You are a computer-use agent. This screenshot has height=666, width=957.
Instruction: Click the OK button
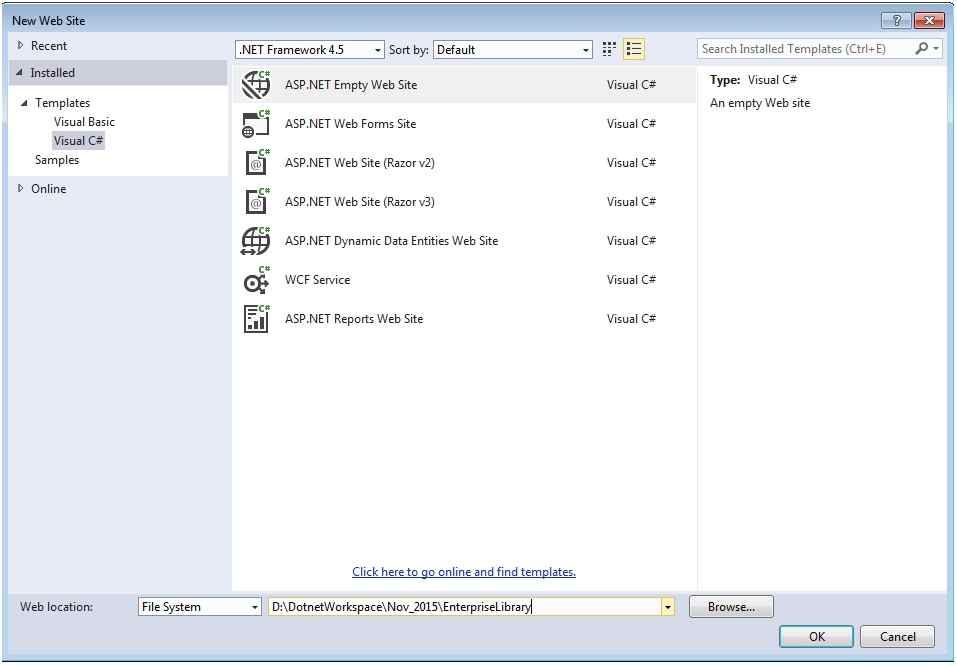point(816,637)
